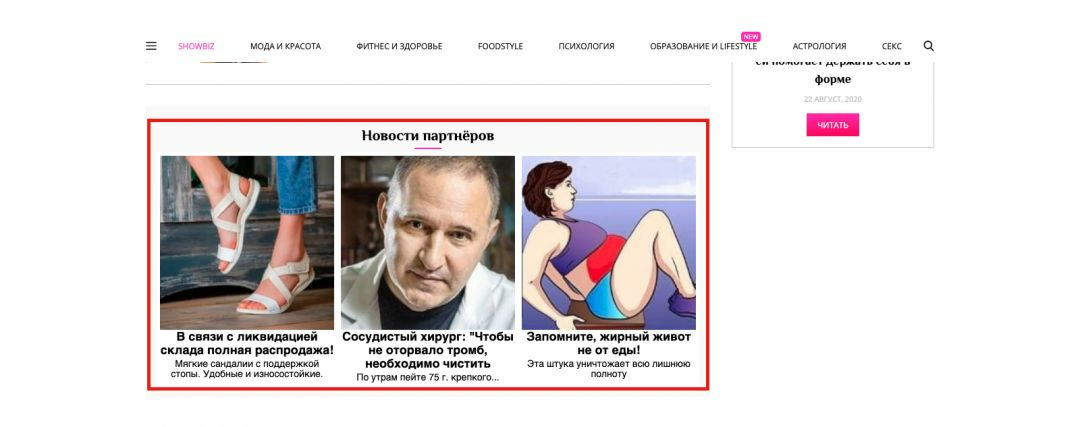Click headline 'В связи с ликвидацией склада'

(247, 344)
